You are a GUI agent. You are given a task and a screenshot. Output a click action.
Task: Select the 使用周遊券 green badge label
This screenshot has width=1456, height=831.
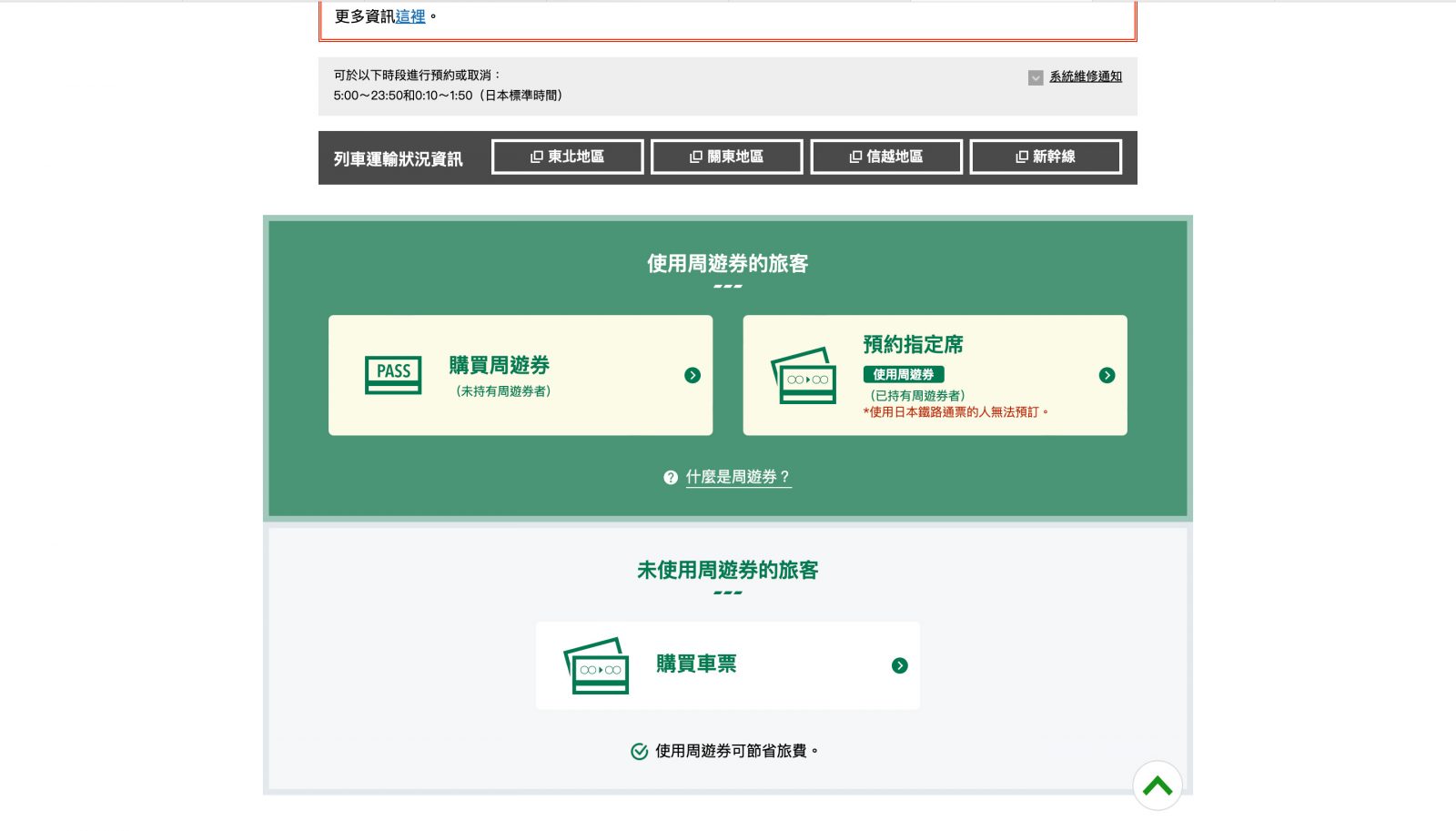(905, 374)
